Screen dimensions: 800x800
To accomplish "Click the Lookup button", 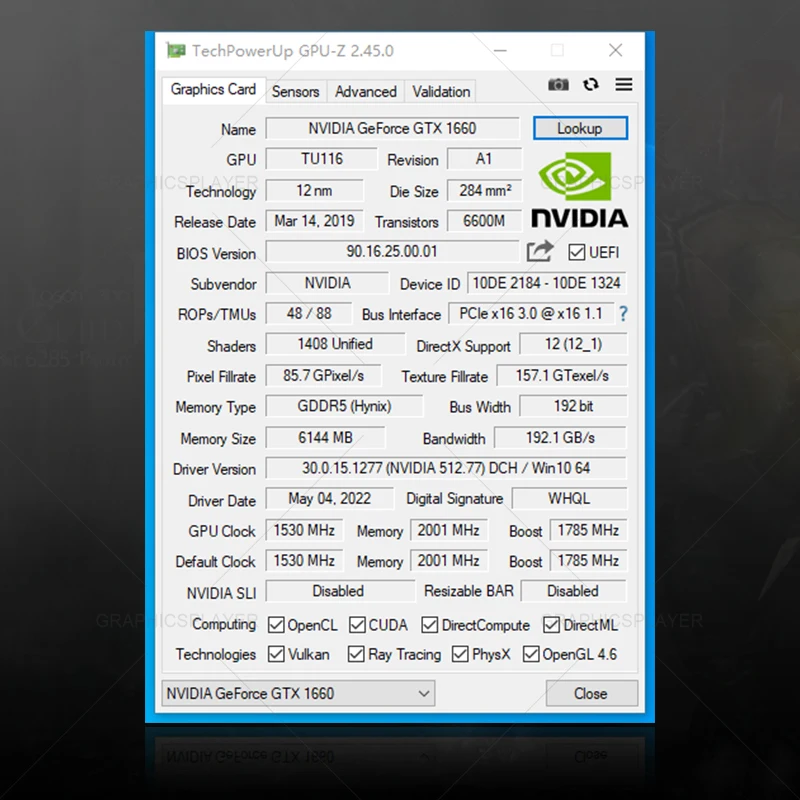I will 580,128.
